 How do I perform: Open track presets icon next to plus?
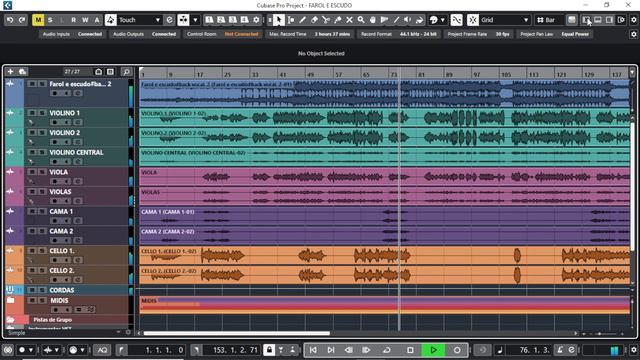[x=22, y=72]
